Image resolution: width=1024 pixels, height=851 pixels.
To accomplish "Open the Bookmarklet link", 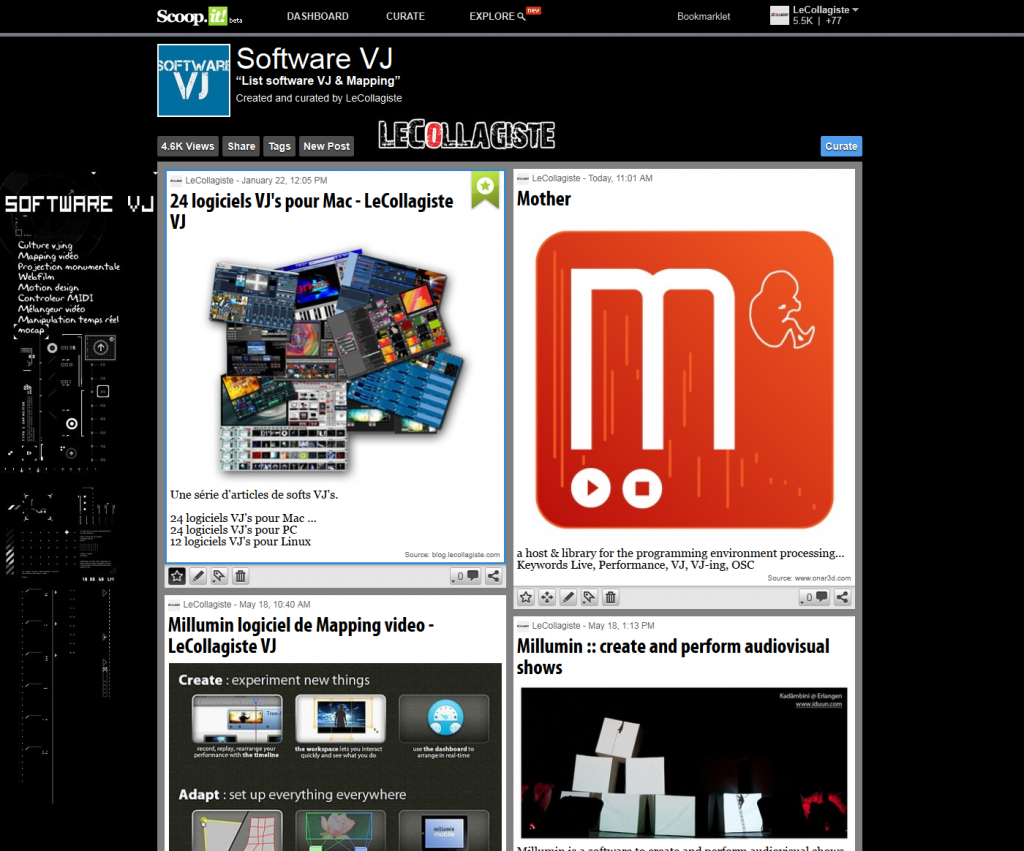I will (x=703, y=16).
